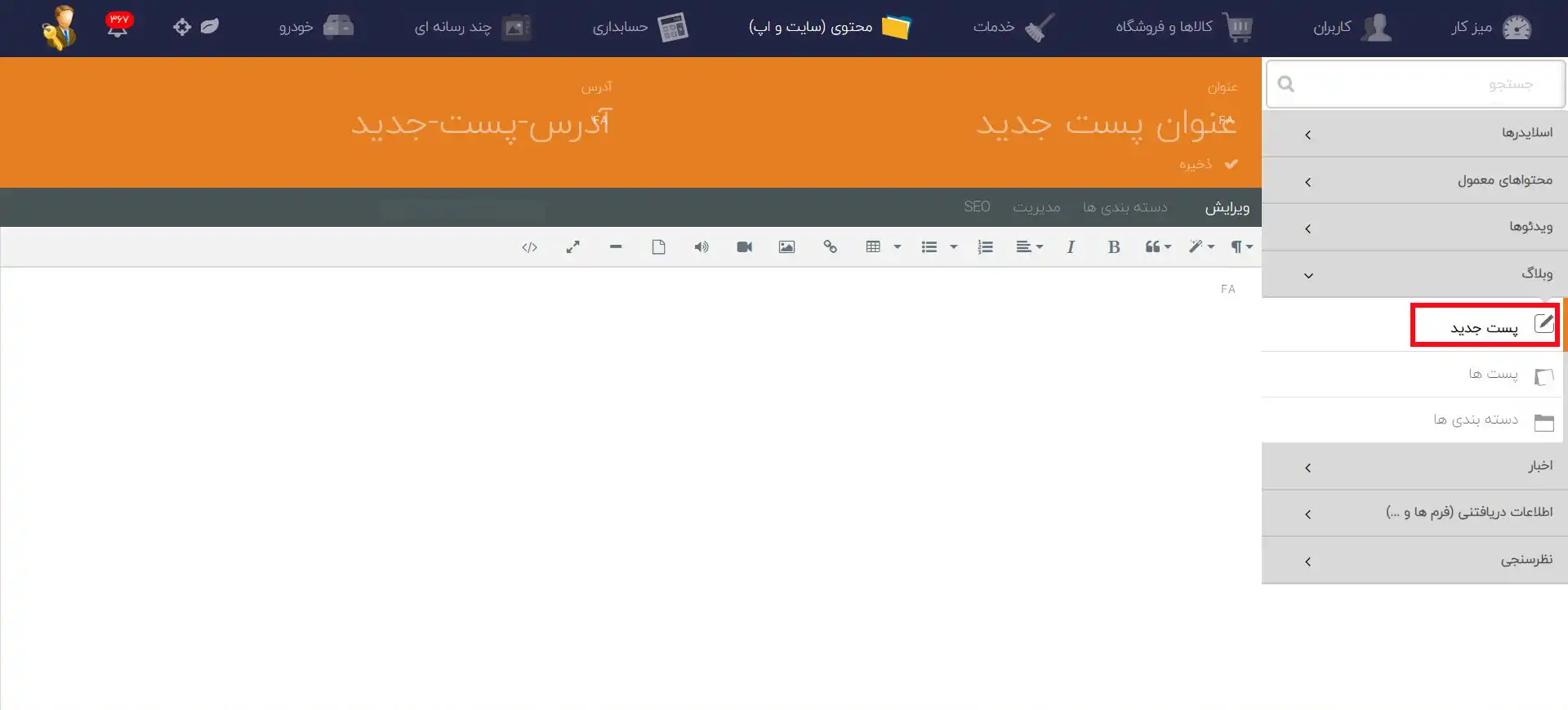Toggle the fullscreen editor icon

pos(572,247)
